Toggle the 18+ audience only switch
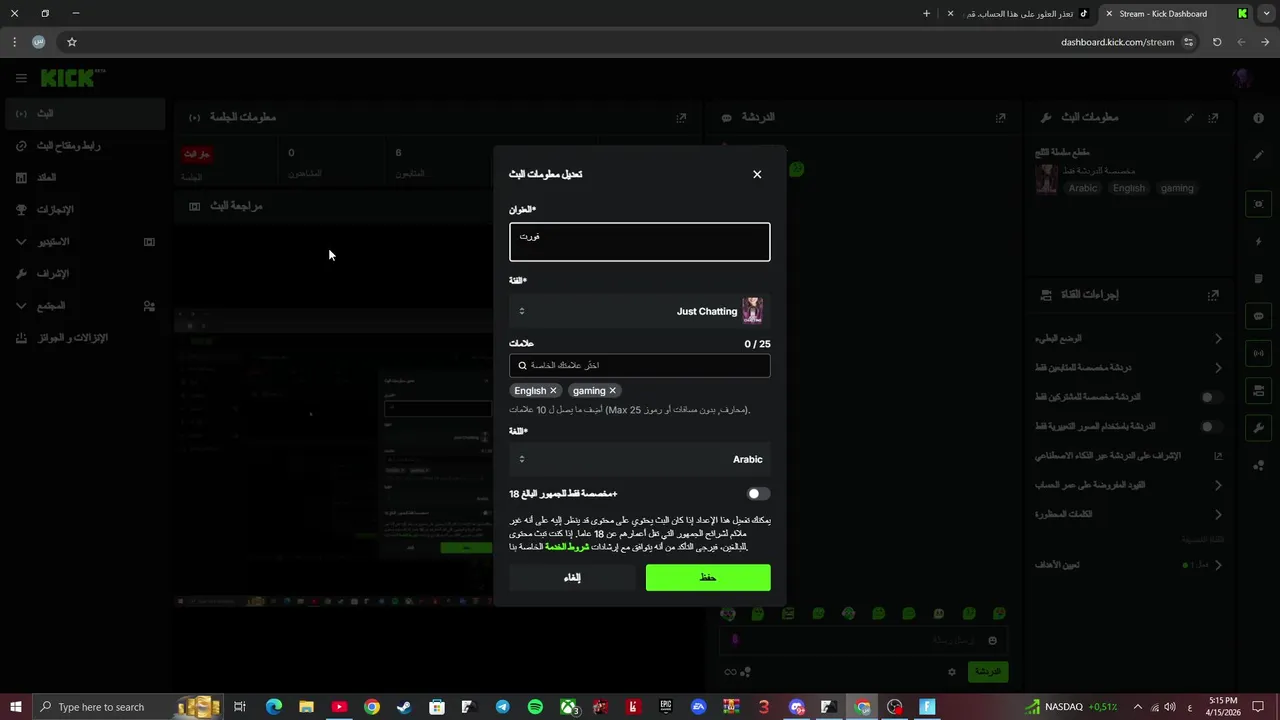 pos(758,494)
